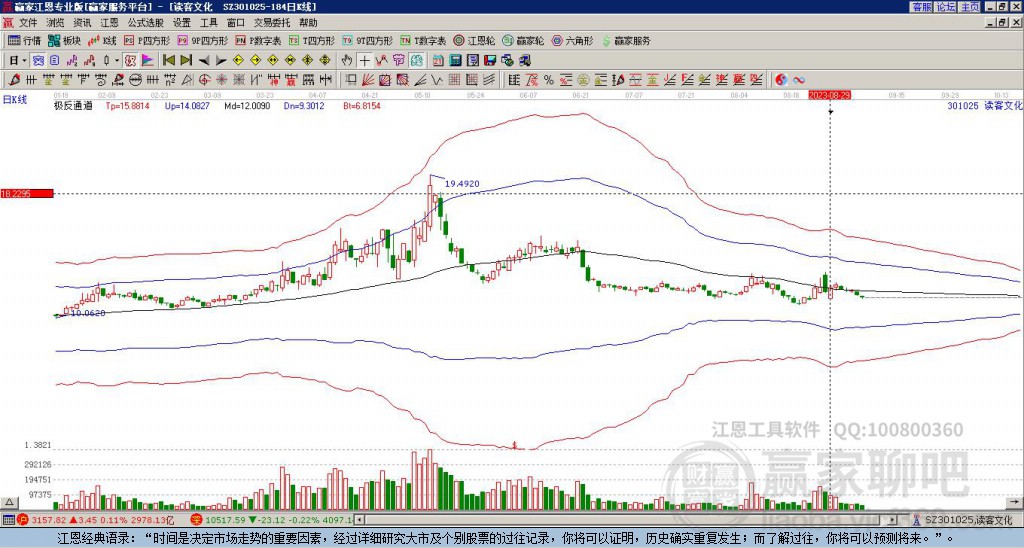Open the 文件 menu
The image size is (1024, 548).
coord(27,23)
